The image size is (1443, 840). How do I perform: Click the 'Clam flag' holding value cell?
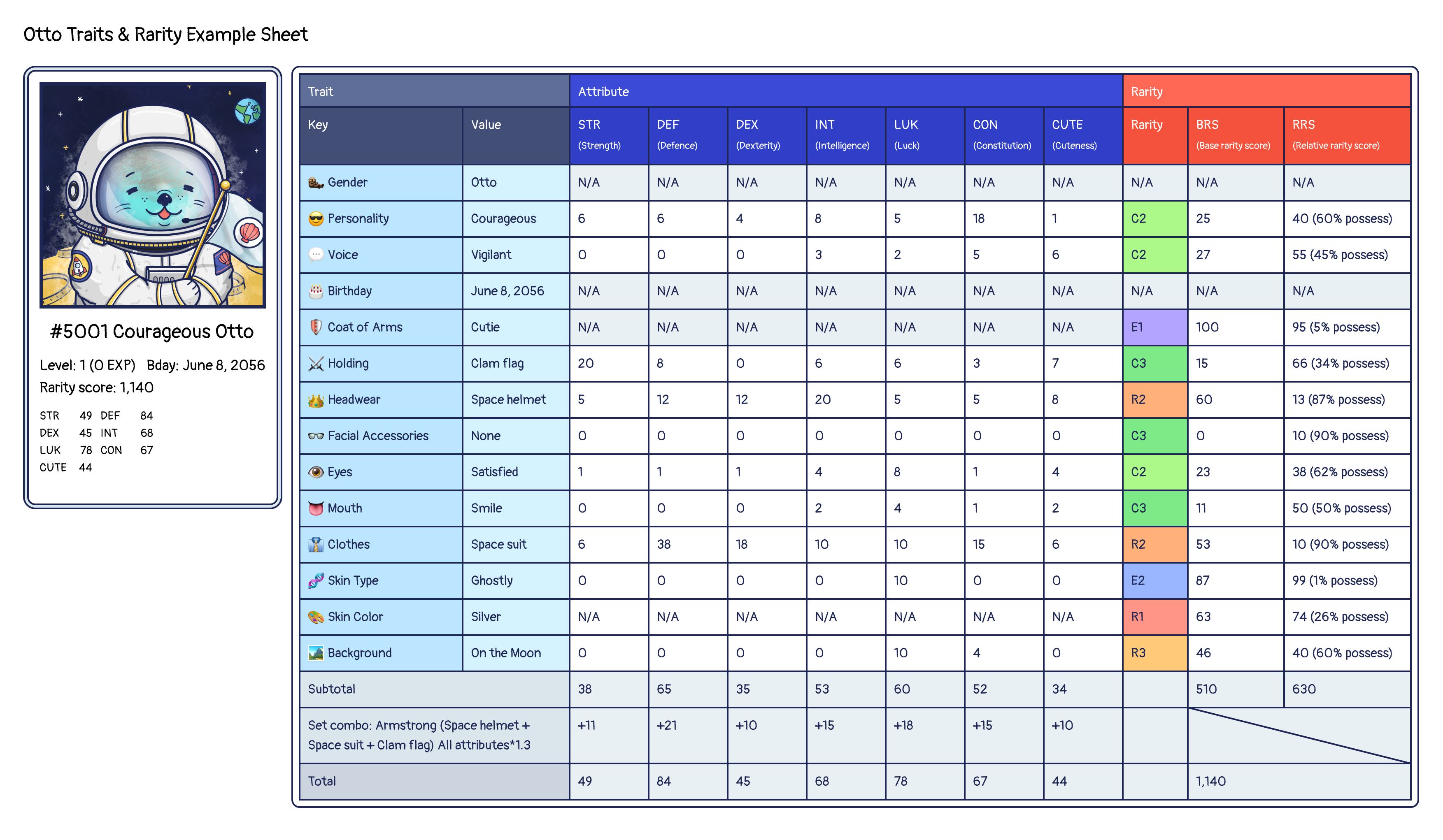pos(516,363)
